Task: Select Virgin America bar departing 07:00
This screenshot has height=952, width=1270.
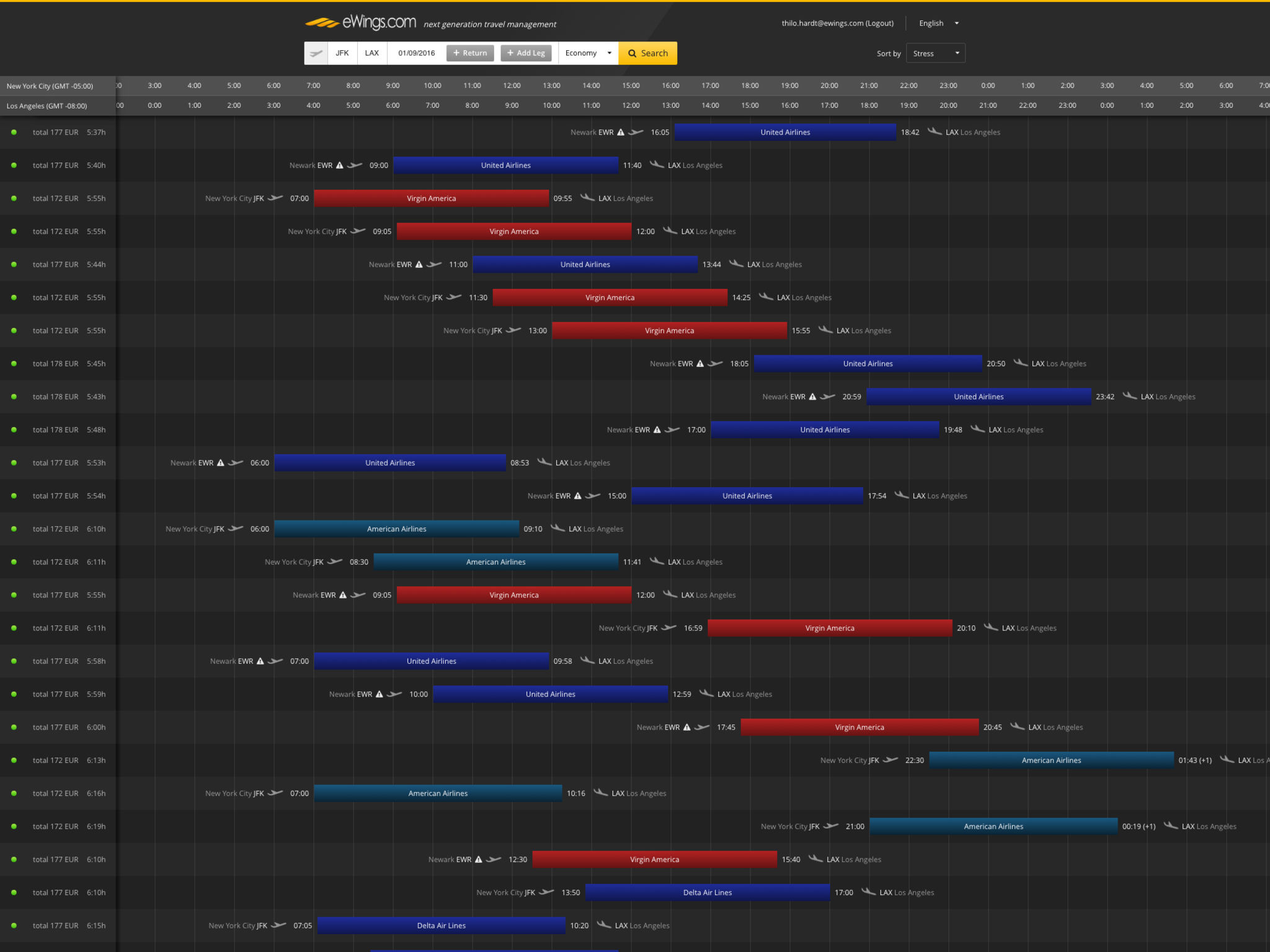Action: (431, 198)
